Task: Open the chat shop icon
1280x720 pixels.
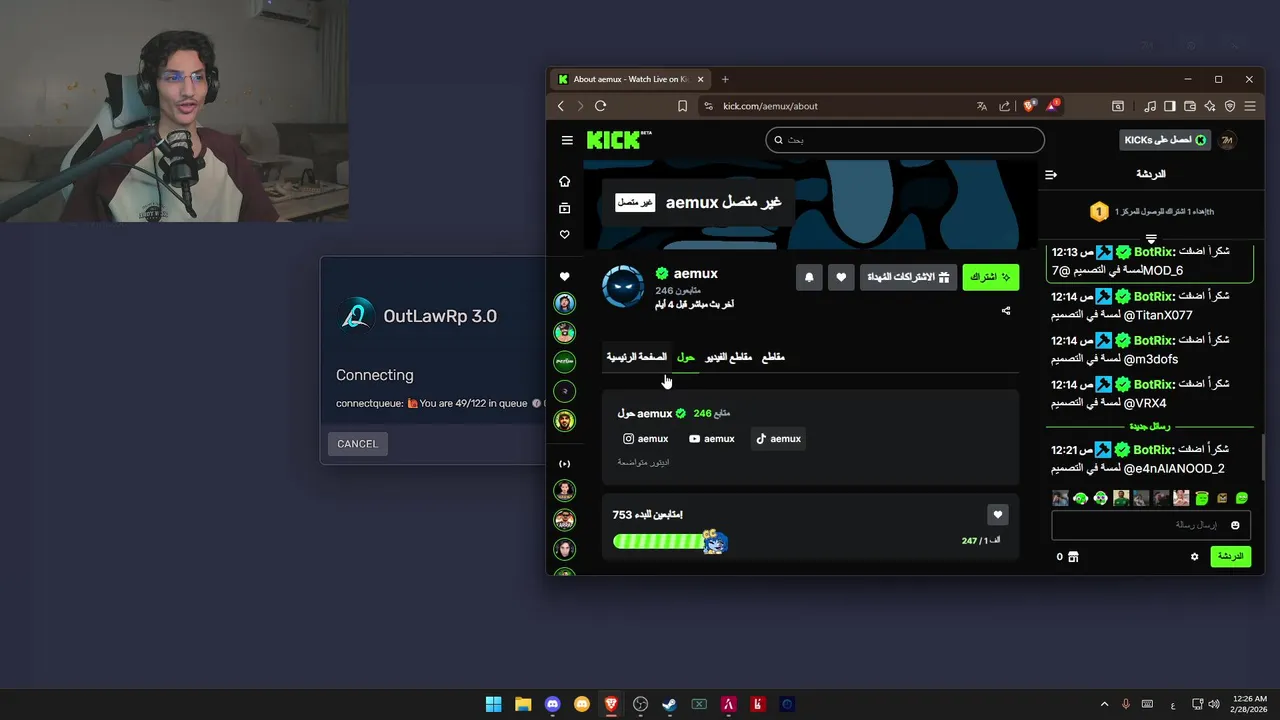Action: point(1073,557)
